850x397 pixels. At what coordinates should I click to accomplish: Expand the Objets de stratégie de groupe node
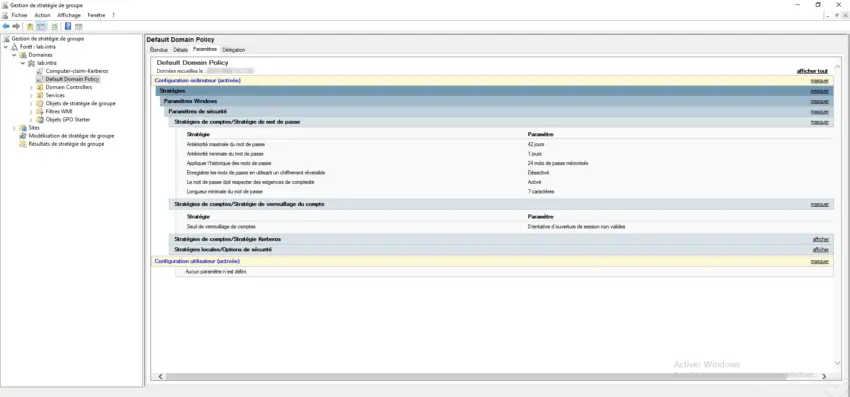click(x=31, y=104)
